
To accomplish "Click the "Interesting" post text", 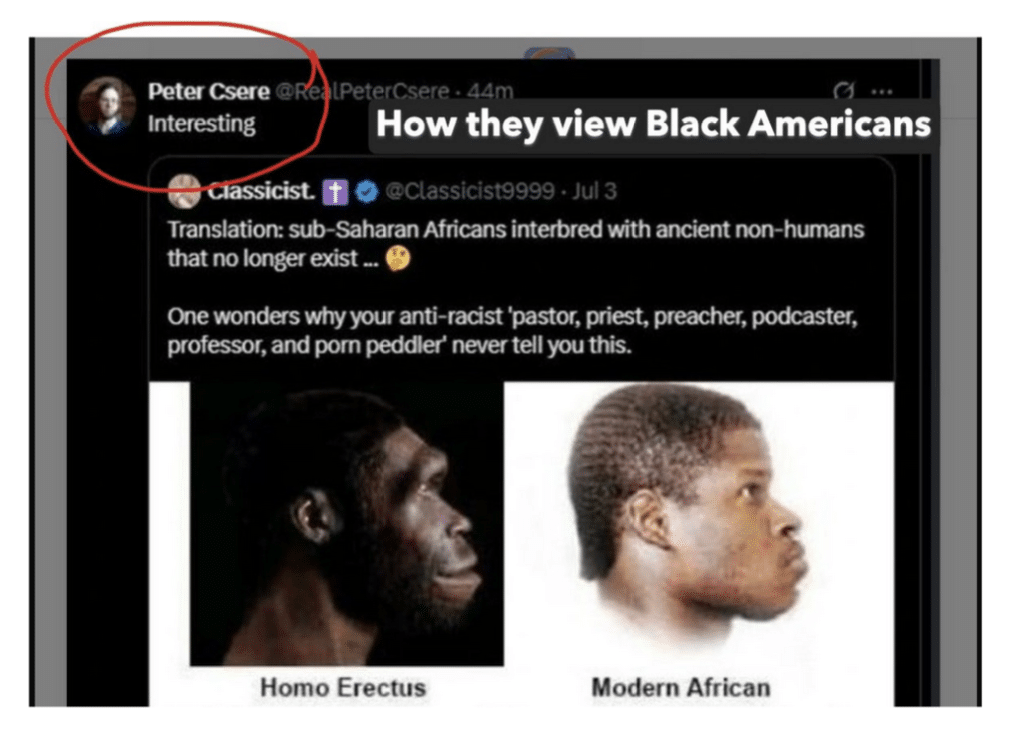I will [201, 123].
